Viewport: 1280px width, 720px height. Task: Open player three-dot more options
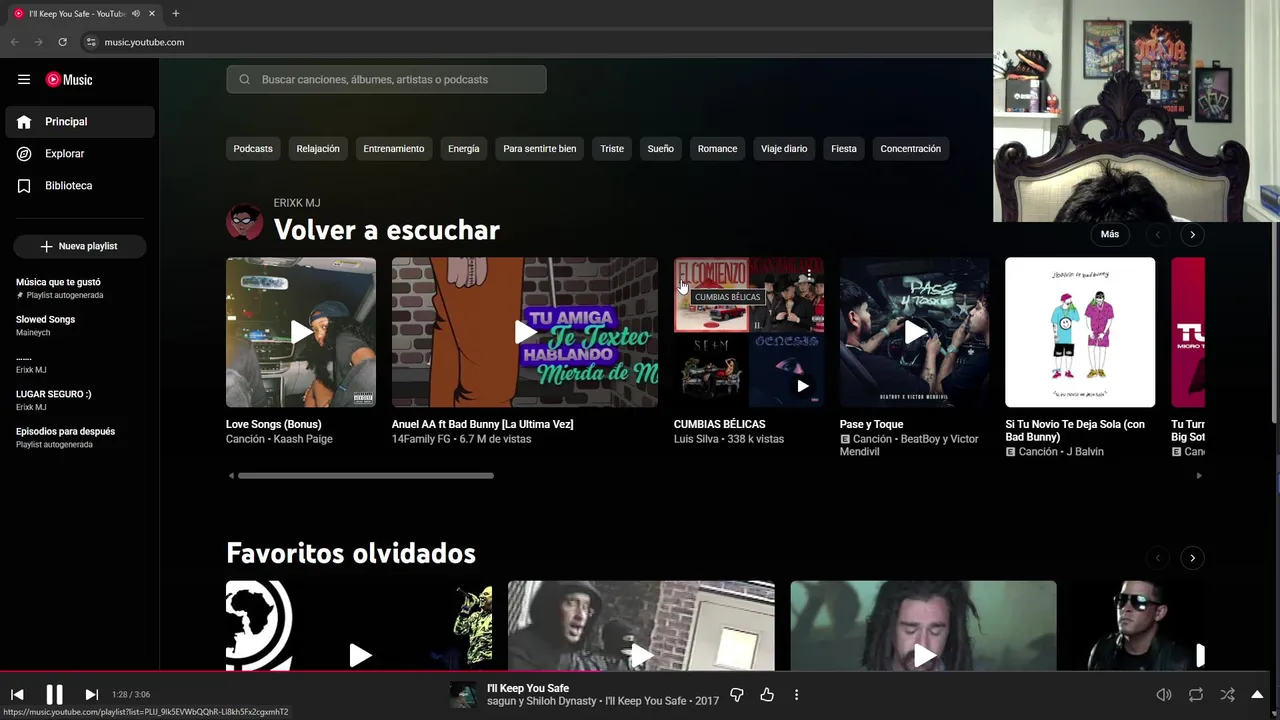click(x=796, y=695)
